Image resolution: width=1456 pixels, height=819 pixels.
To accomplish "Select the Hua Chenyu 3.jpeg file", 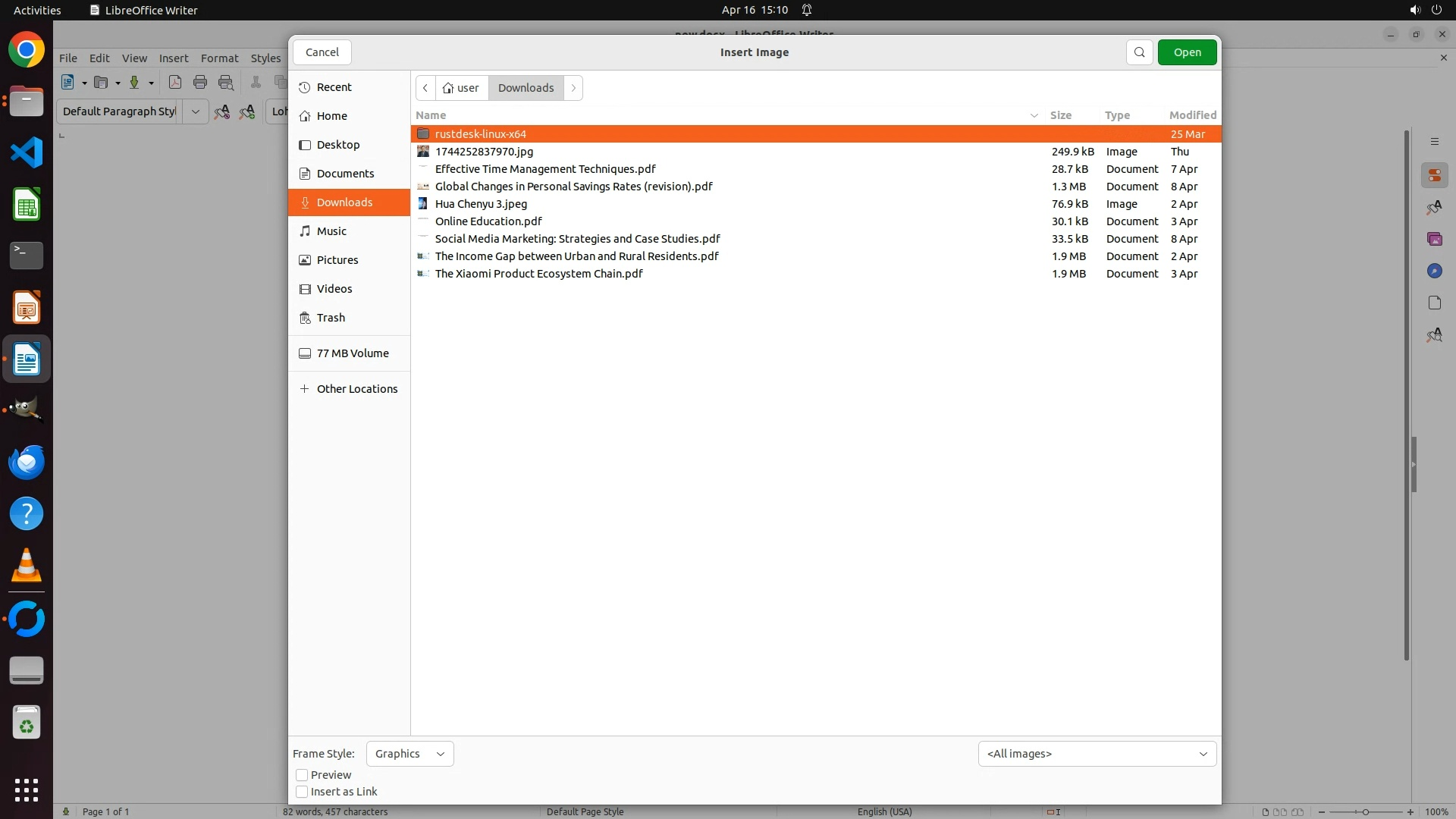I will point(481,204).
